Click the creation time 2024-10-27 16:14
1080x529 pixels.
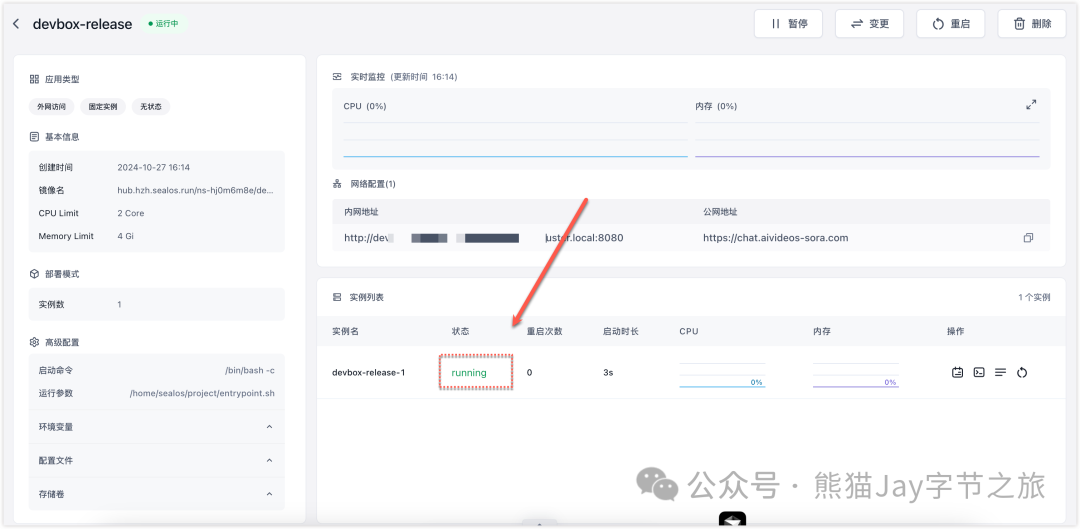click(x=154, y=167)
